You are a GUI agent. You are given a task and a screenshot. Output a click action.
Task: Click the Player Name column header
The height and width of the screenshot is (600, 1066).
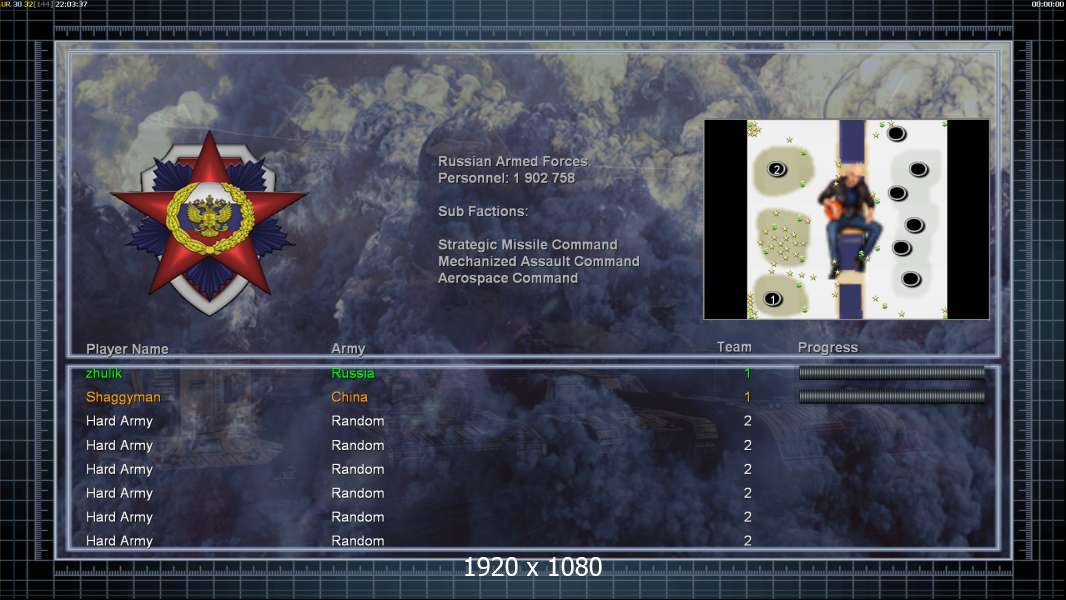click(127, 349)
